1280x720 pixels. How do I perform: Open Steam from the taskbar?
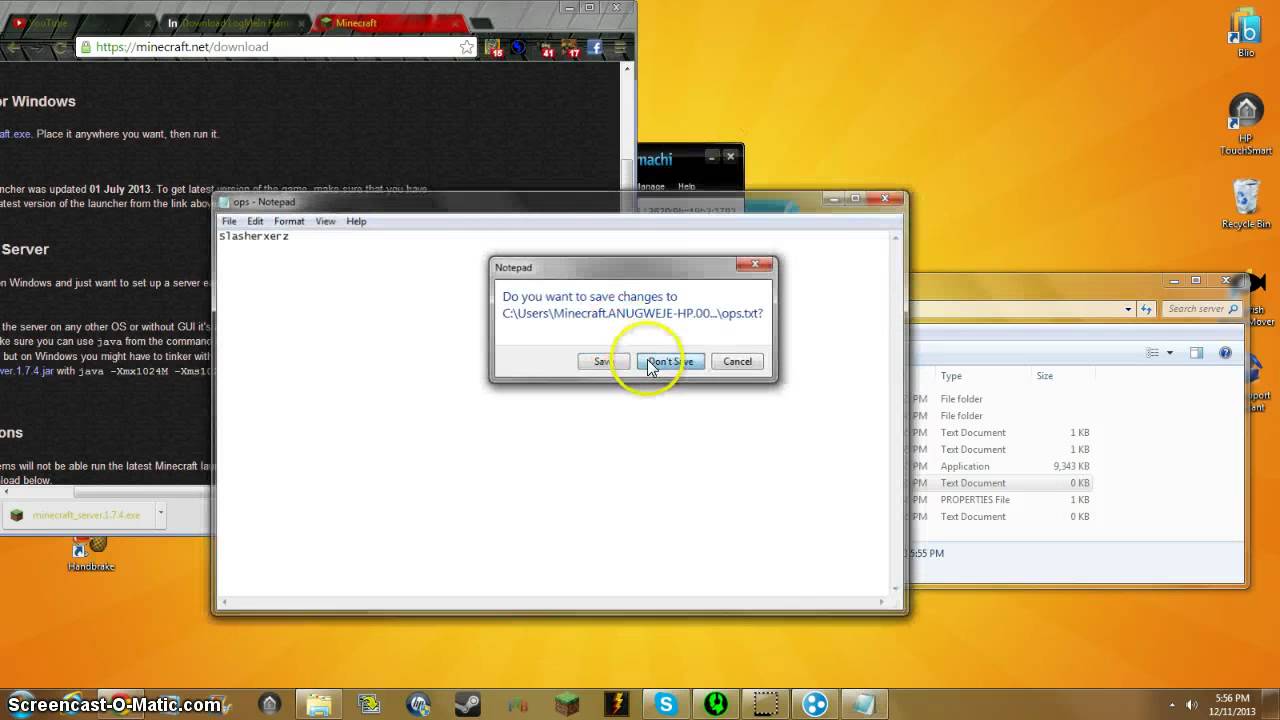point(468,704)
